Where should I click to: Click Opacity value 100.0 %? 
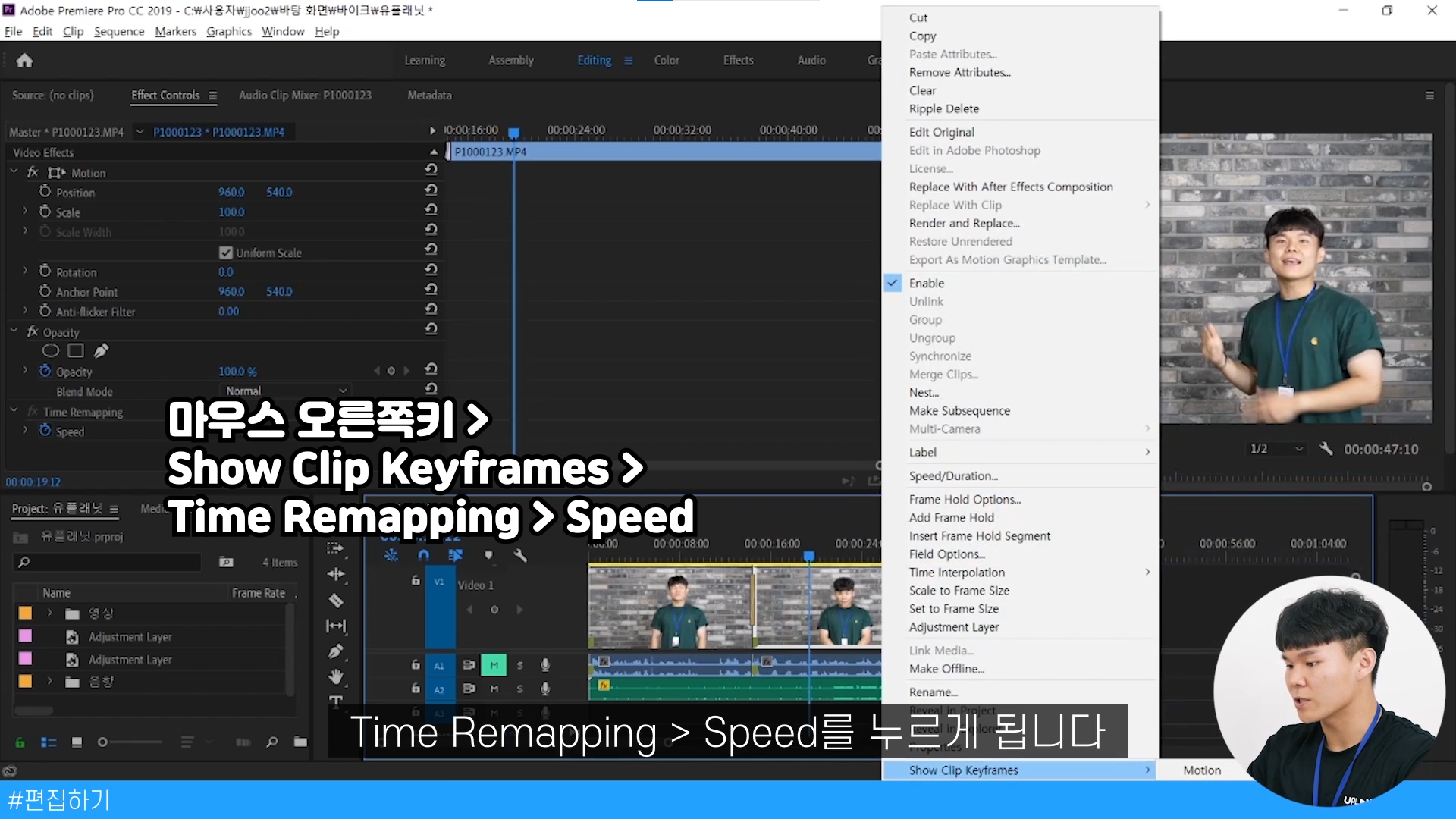(x=237, y=372)
